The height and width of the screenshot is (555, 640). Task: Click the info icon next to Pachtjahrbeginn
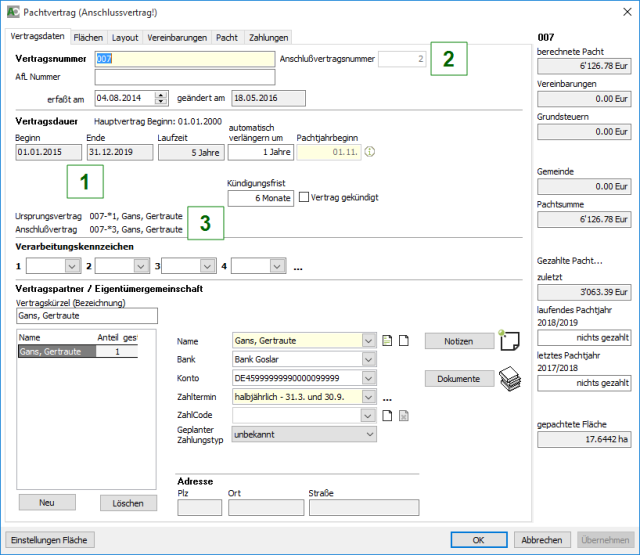click(x=369, y=153)
